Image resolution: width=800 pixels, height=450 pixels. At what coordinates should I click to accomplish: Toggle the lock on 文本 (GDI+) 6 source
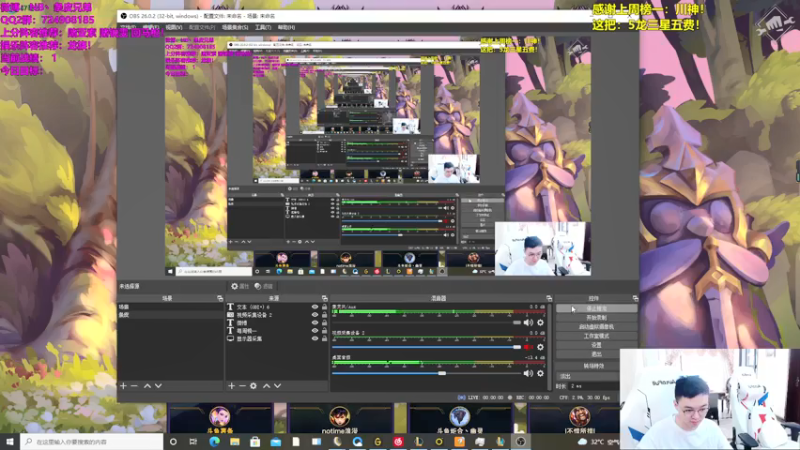point(324,307)
